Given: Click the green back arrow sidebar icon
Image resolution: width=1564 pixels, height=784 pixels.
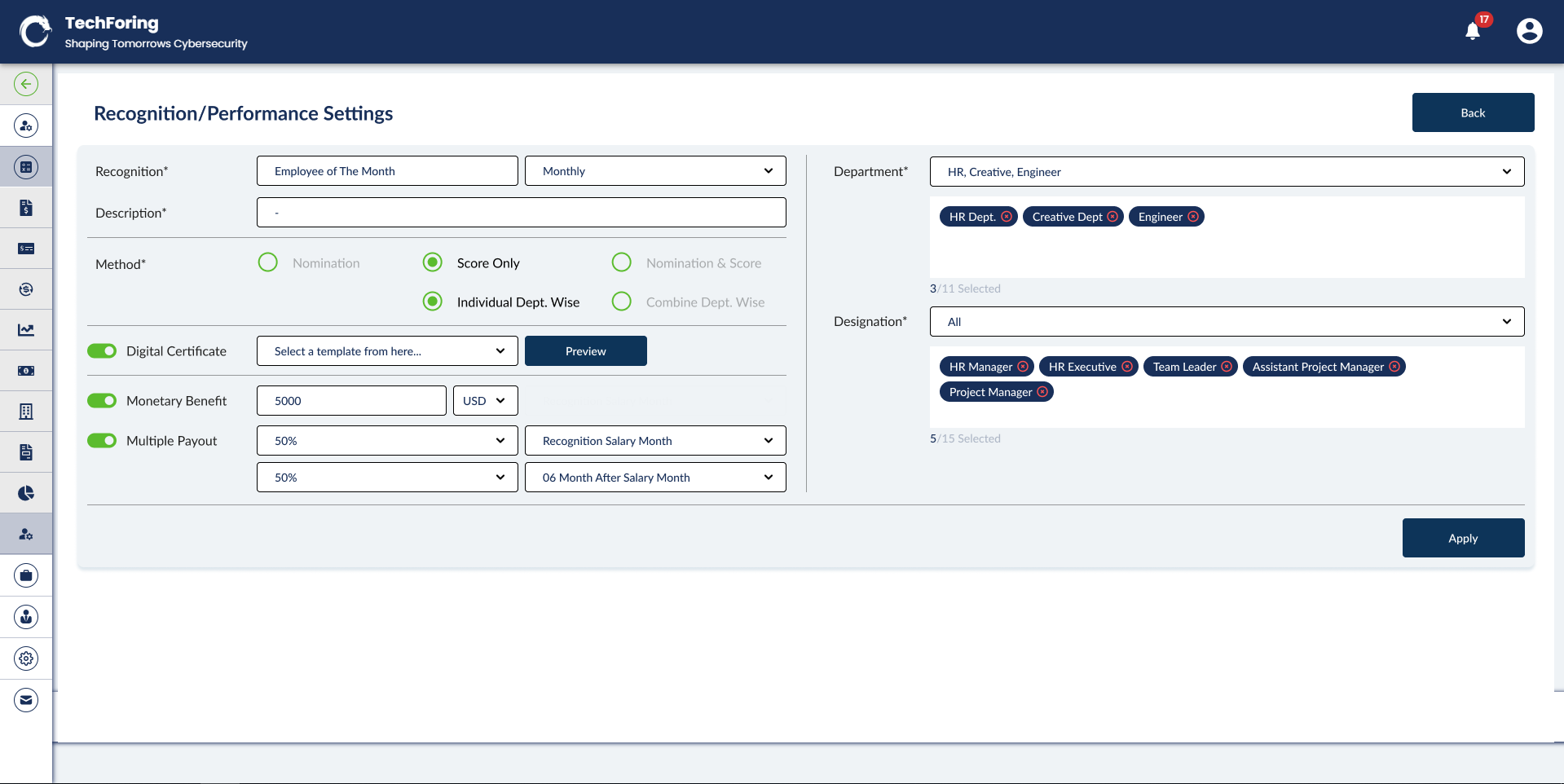Looking at the screenshot, I should 26,84.
